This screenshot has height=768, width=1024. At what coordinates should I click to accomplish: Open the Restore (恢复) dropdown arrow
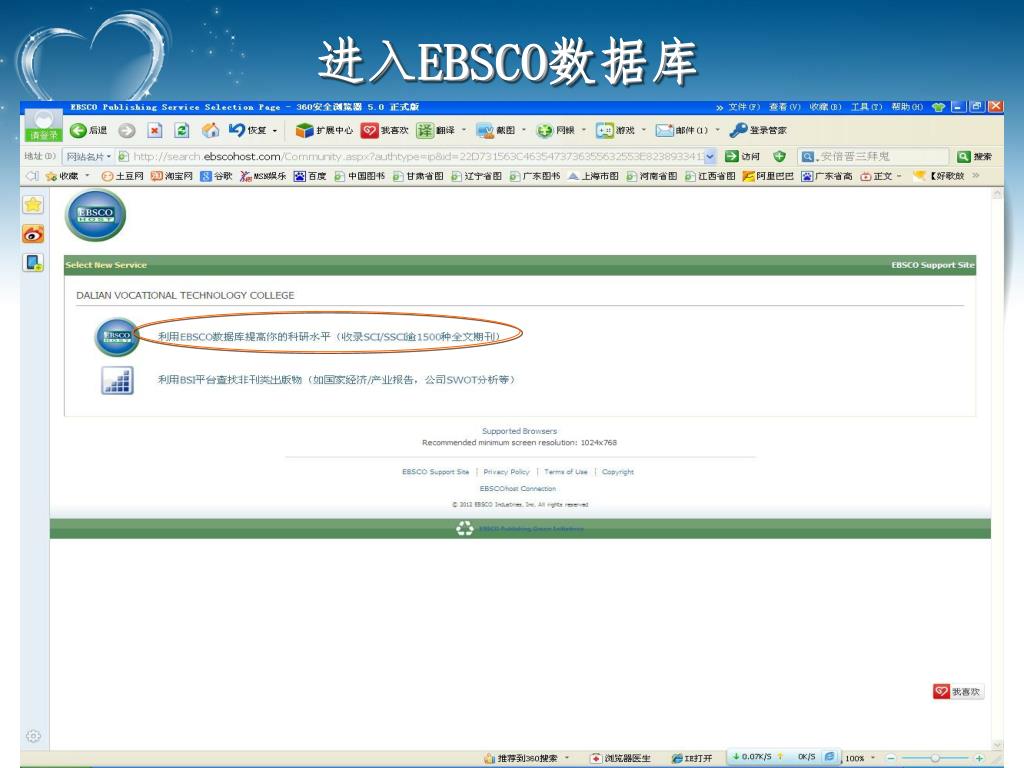[x=275, y=131]
